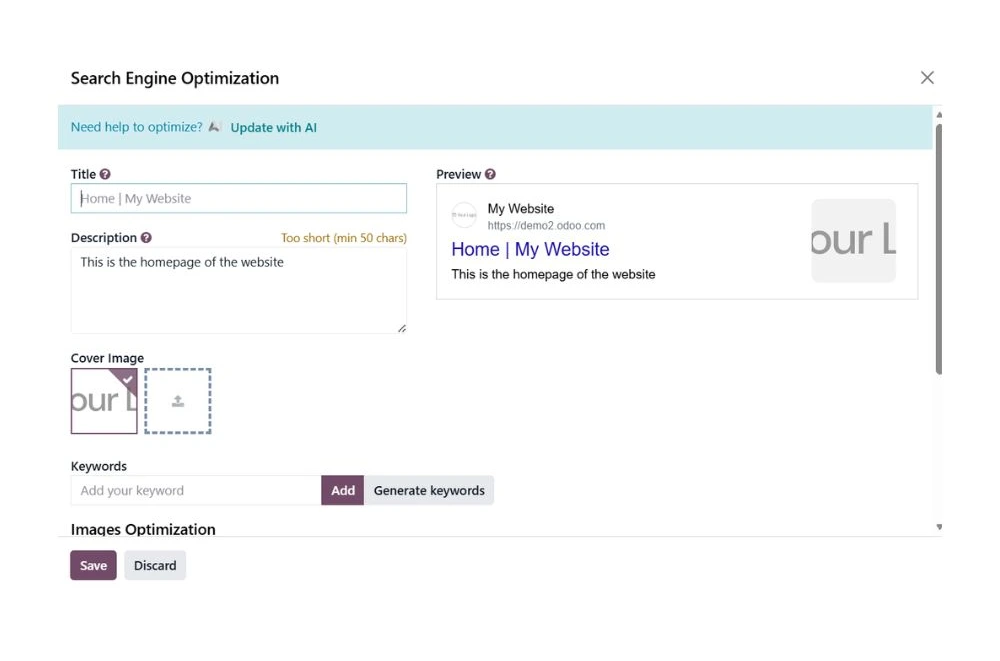The image size is (1000, 661).
Task: Click the https://demo2.odoo.com URL text
Action: point(546,226)
